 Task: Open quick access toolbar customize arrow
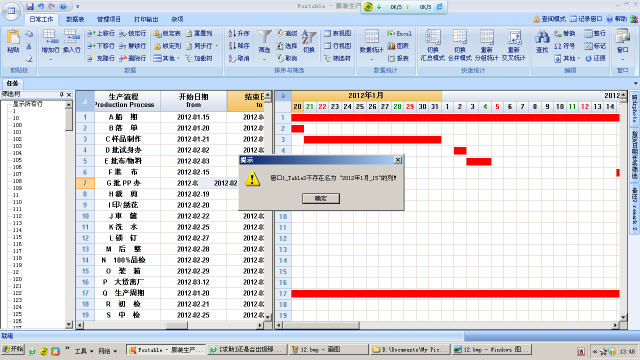coord(78,7)
